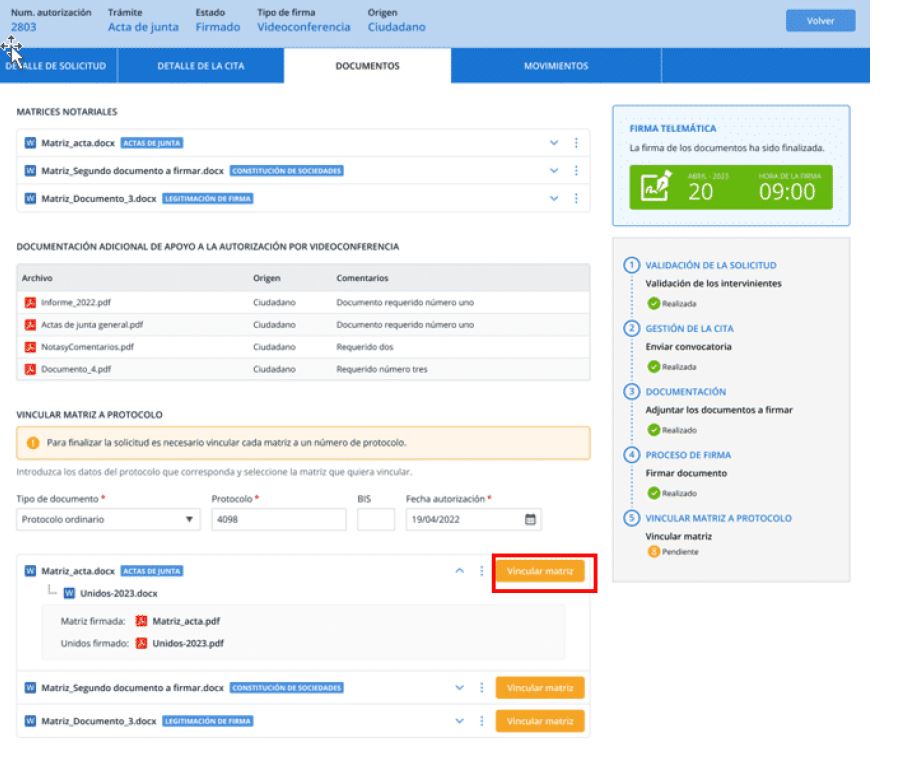Click Vincular matriz for Matriz_Documento_3.docx

click(x=540, y=721)
